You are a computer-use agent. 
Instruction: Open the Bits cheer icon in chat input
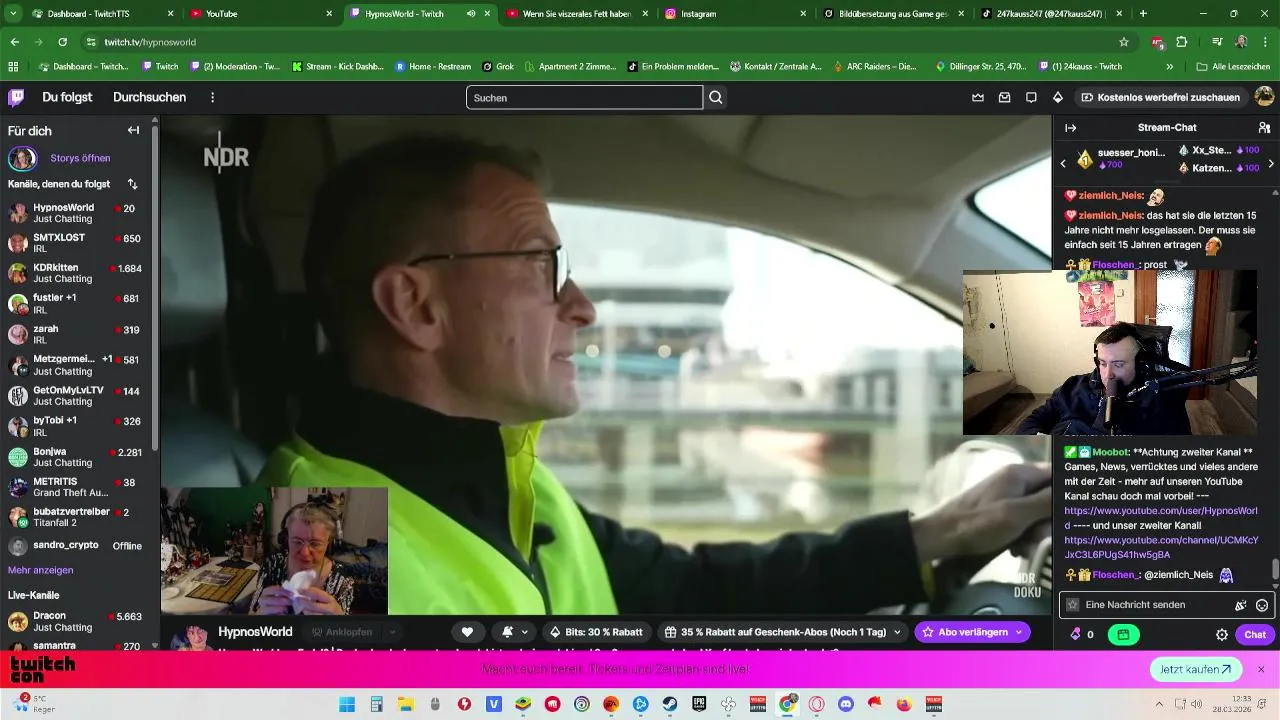point(1241,605)
